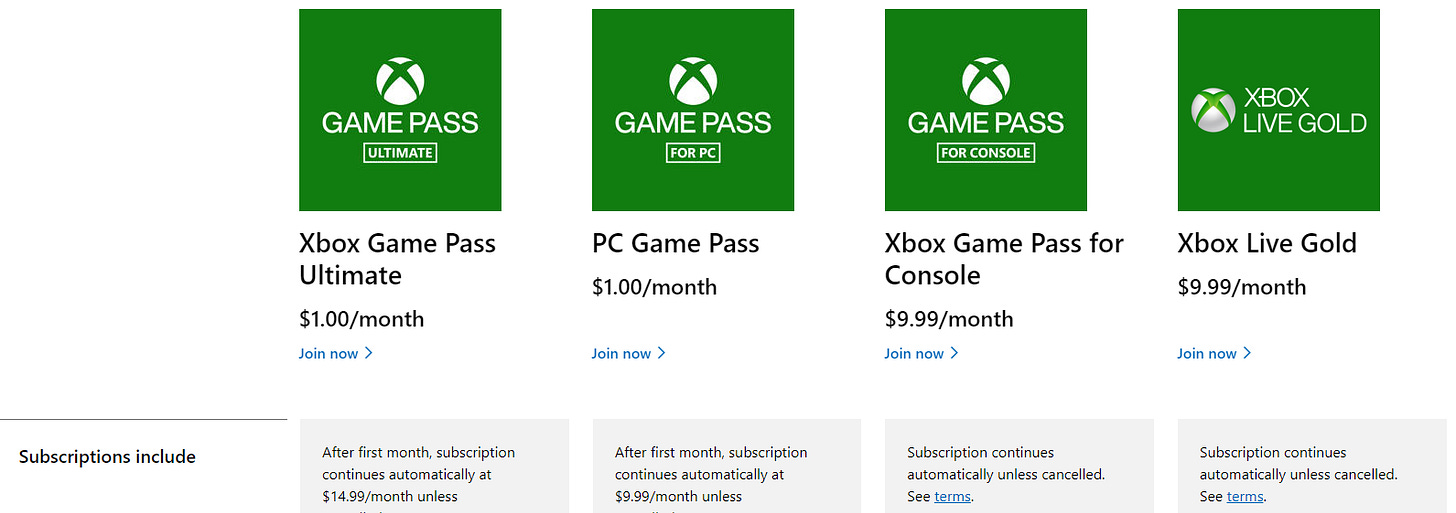1456x513 pixels.
Task: Join now for Xbox Game Pass for Console
Action: pos(922,353)
